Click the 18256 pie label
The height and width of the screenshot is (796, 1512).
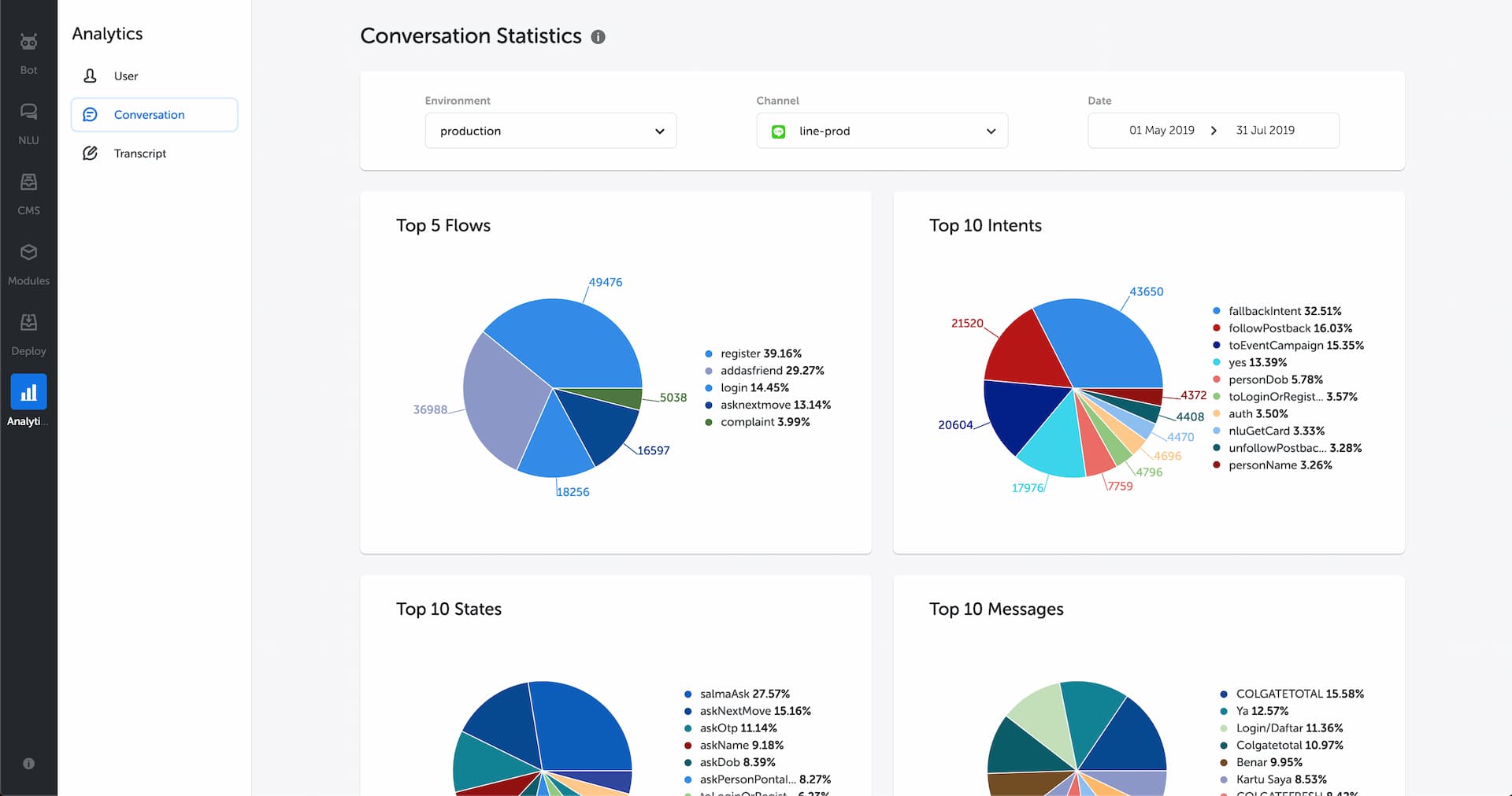point(573,492)
